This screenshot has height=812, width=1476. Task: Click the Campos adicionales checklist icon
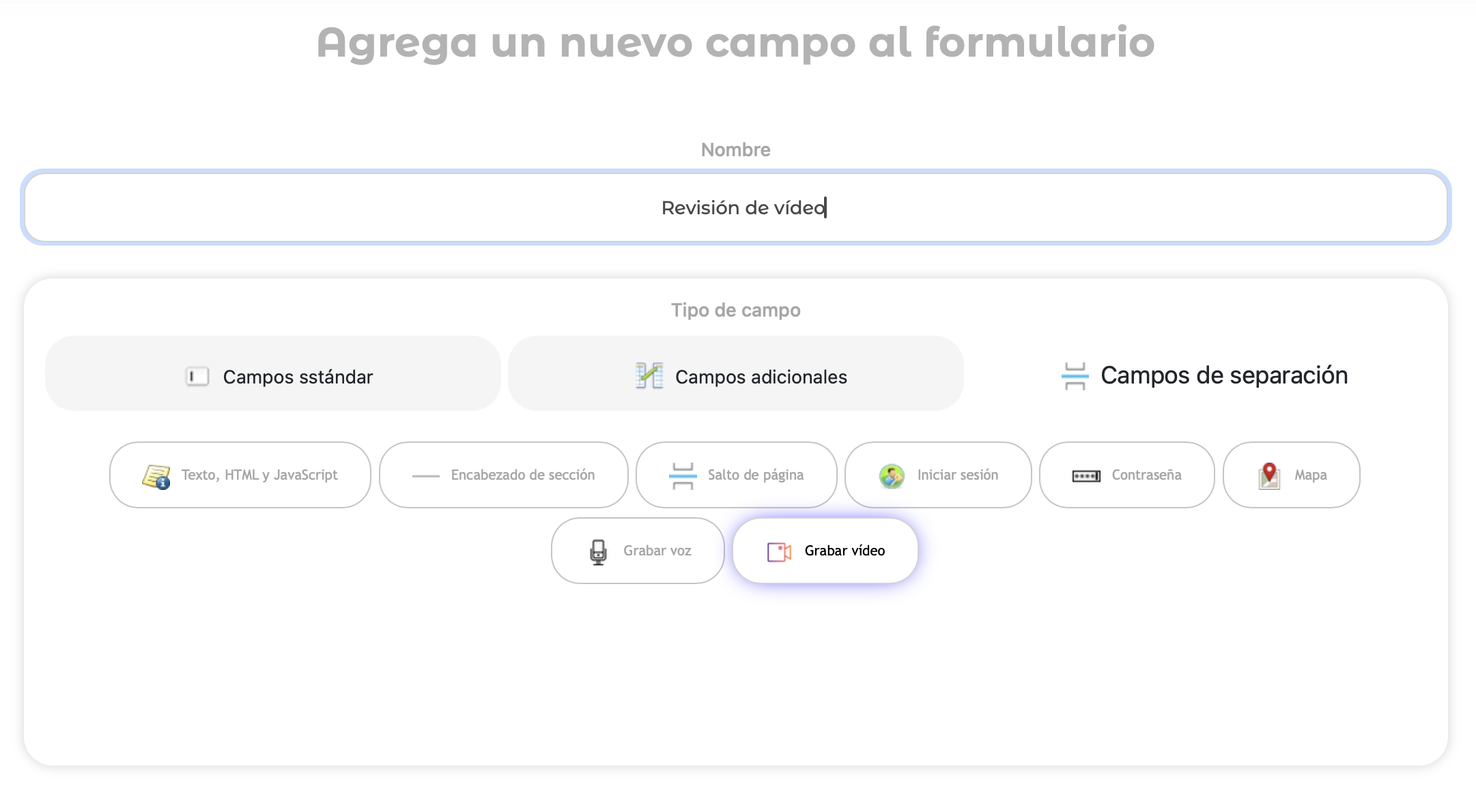tap(649, 376)
